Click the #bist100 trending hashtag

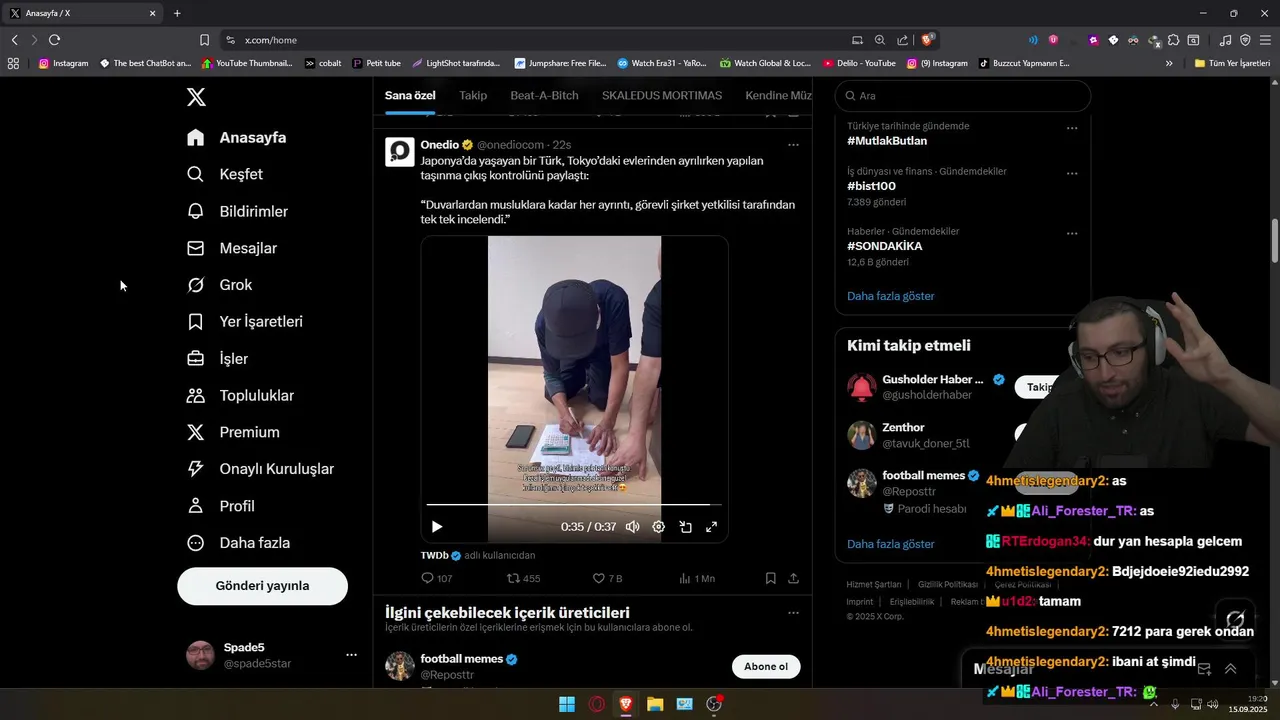871,186
